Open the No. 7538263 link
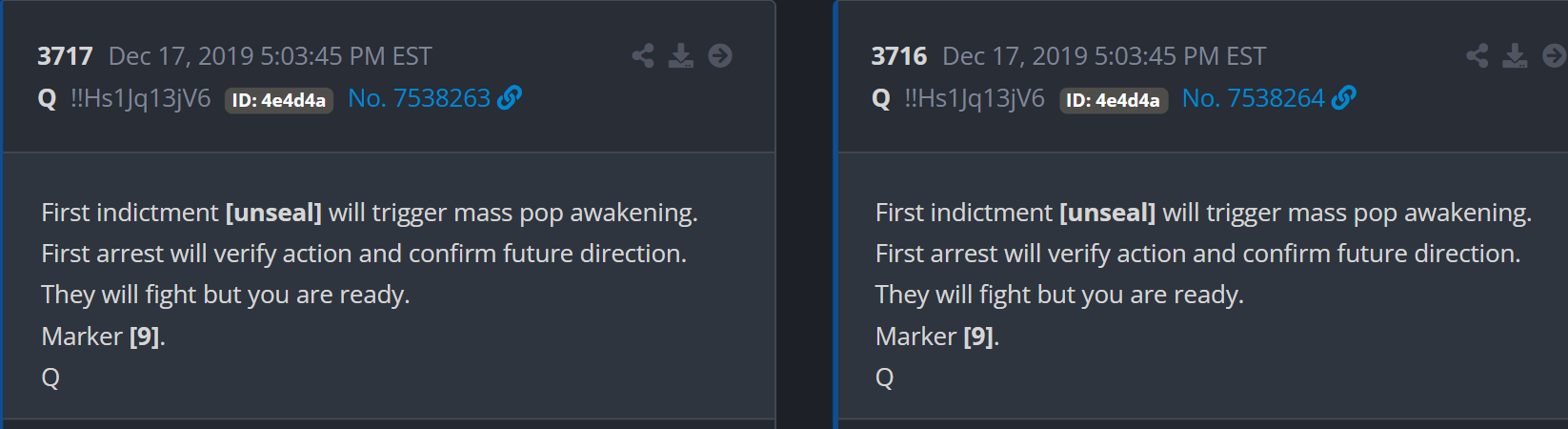Viewport: 1568px width, 429px height. (x=419, y=98)
